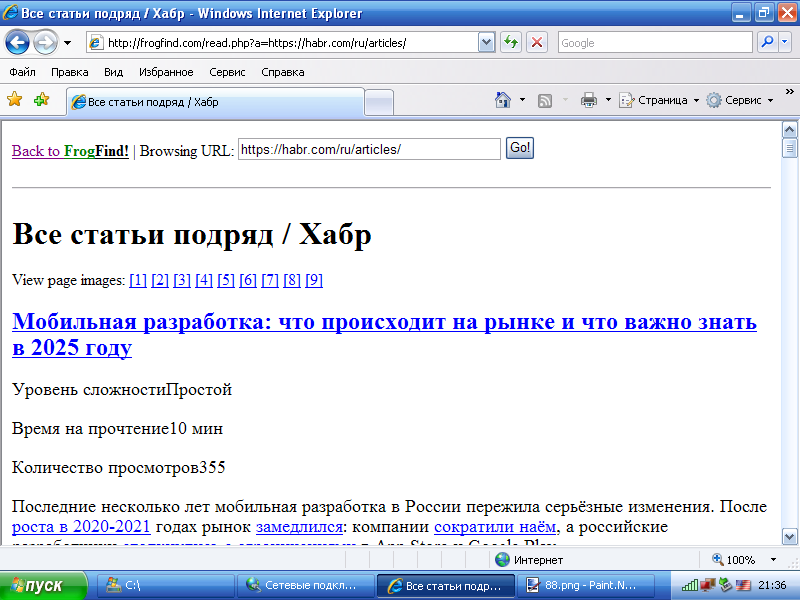800x600 pixels.
Task: Expand toolbar overflow chevron
Action: 790,91
